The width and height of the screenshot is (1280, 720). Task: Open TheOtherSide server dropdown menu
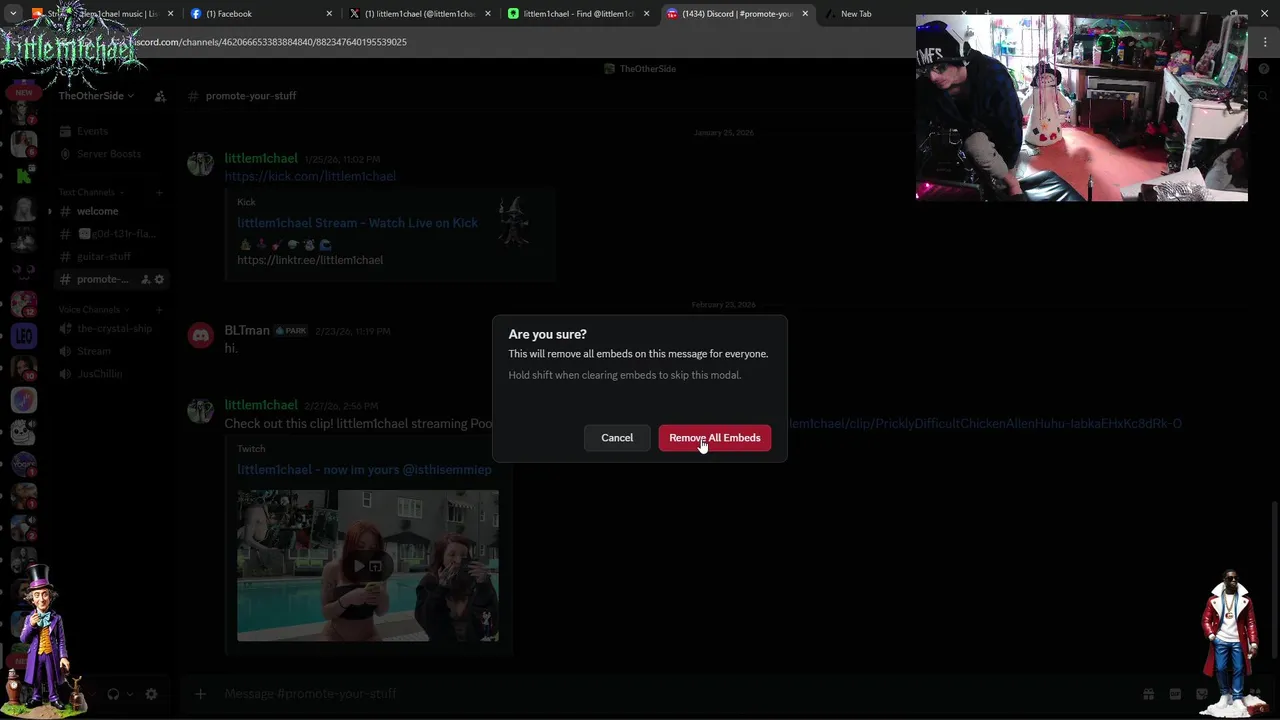point(96,96)
